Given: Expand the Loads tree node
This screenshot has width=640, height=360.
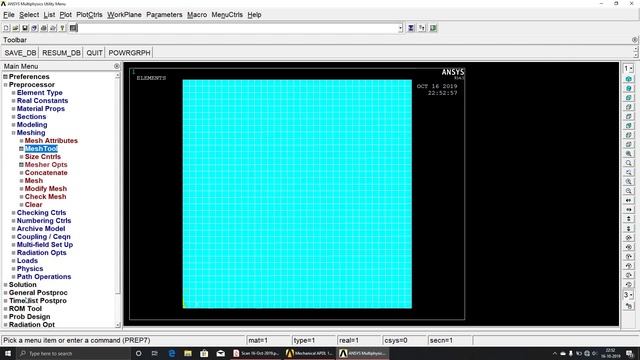Looking at the screenshot, I should [13, 261].
